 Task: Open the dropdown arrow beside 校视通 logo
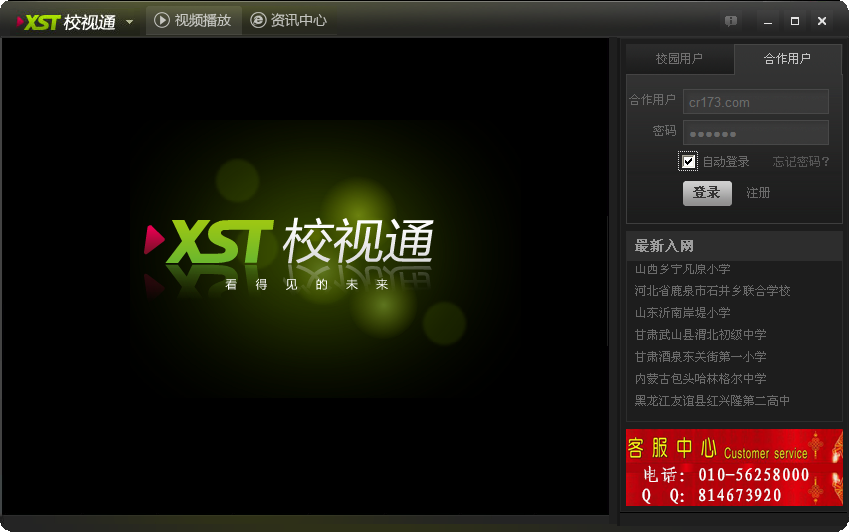click(129, 22)
